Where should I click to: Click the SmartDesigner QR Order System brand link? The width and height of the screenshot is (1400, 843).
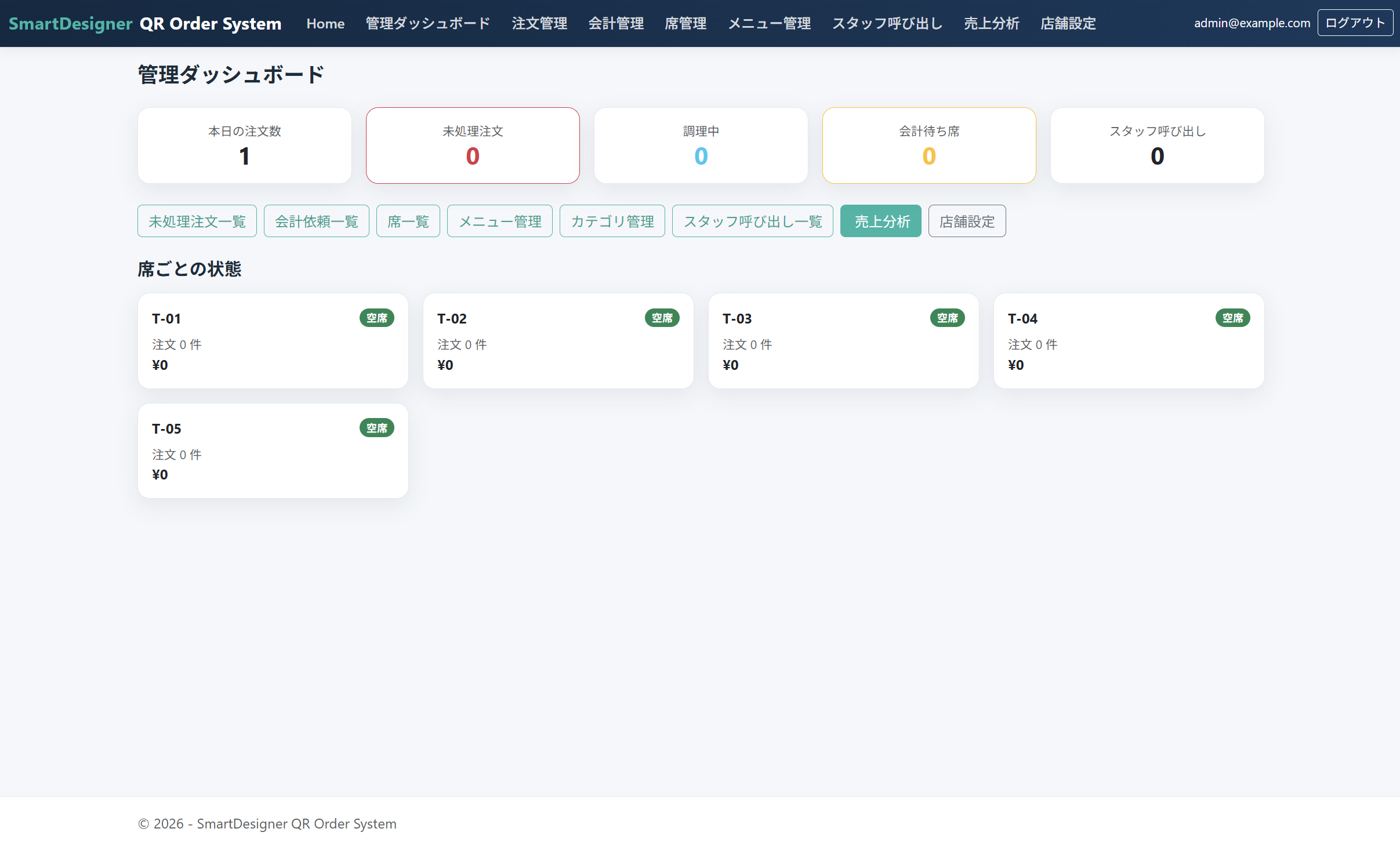click(x=145, y=23)
